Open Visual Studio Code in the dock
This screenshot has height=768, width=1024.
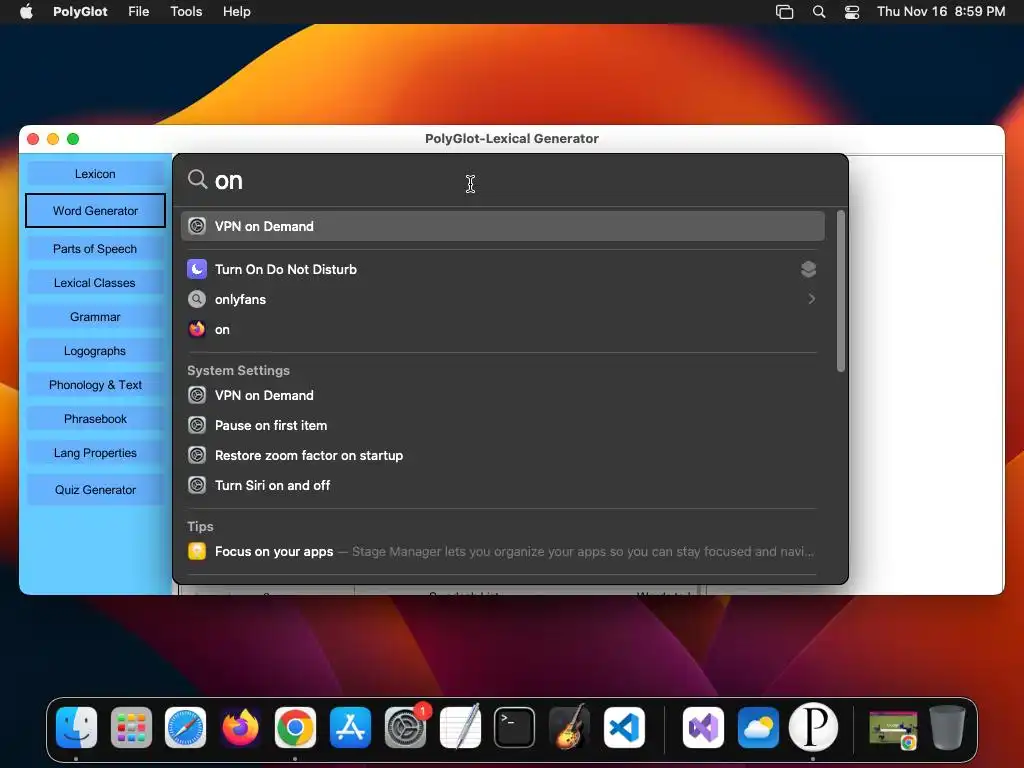click(x=624, y=727)
